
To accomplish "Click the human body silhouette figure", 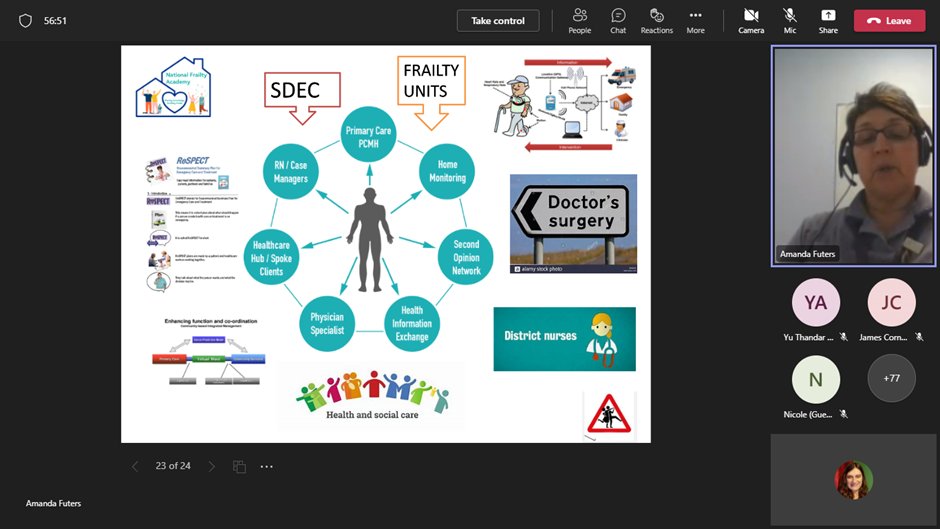I will click(x=370, y=240).
